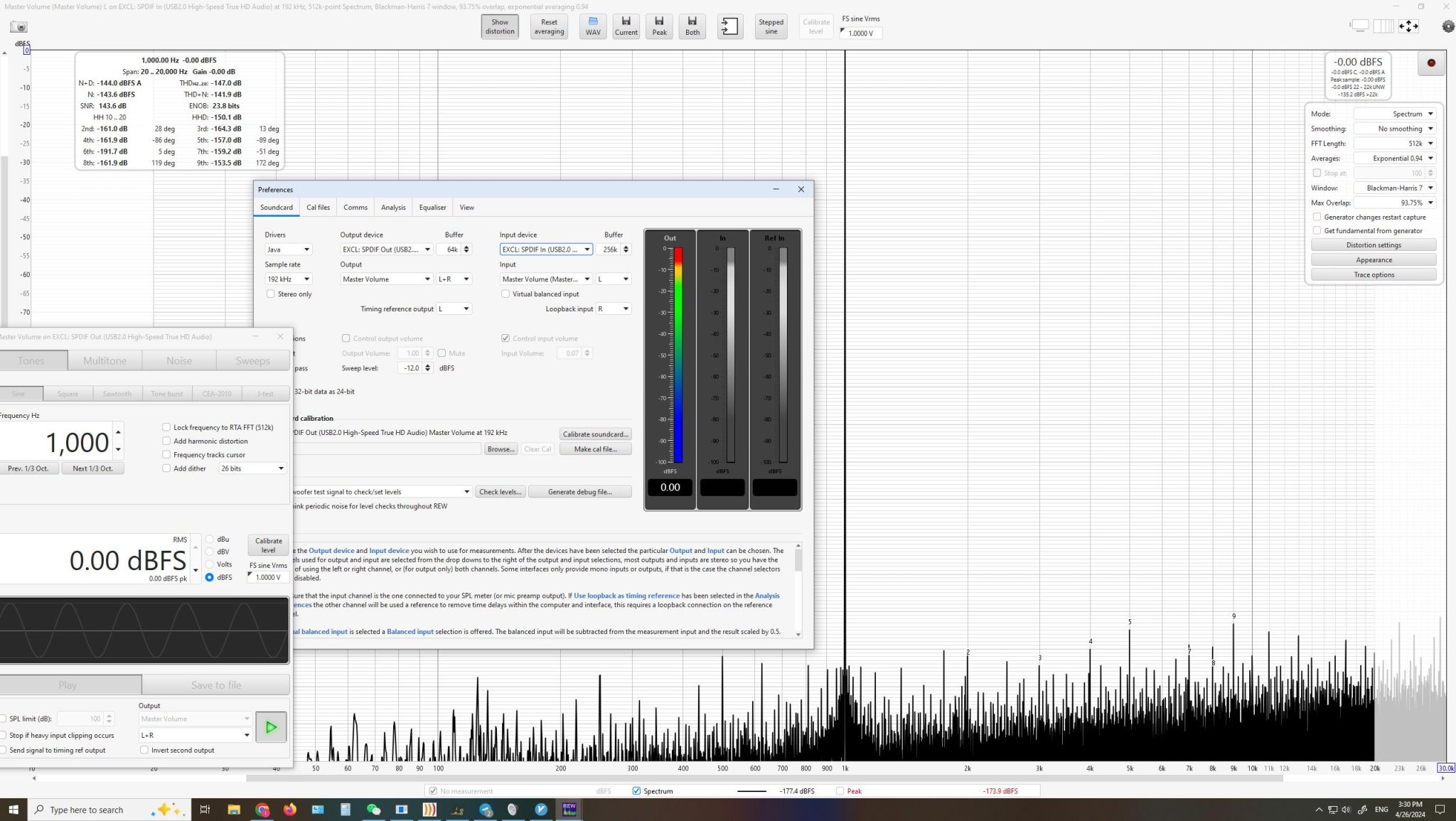This screenshot has width=1456, height=821.
Task: Open the blue checkmark app in the taskbar
Action: (x=541, y=810)
